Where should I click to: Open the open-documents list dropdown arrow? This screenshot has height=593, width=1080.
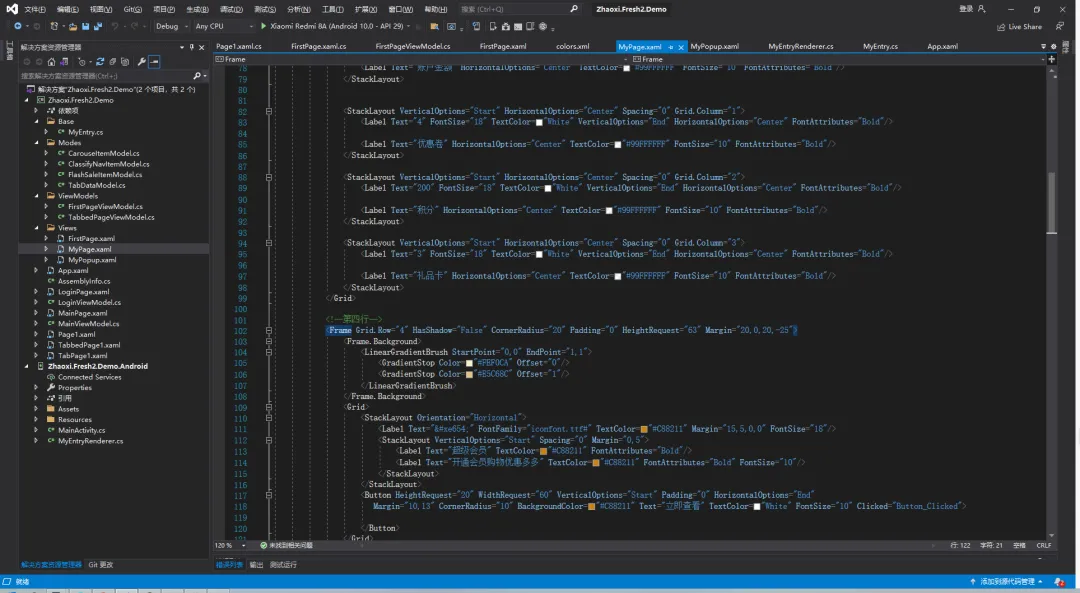point(1043,46)
